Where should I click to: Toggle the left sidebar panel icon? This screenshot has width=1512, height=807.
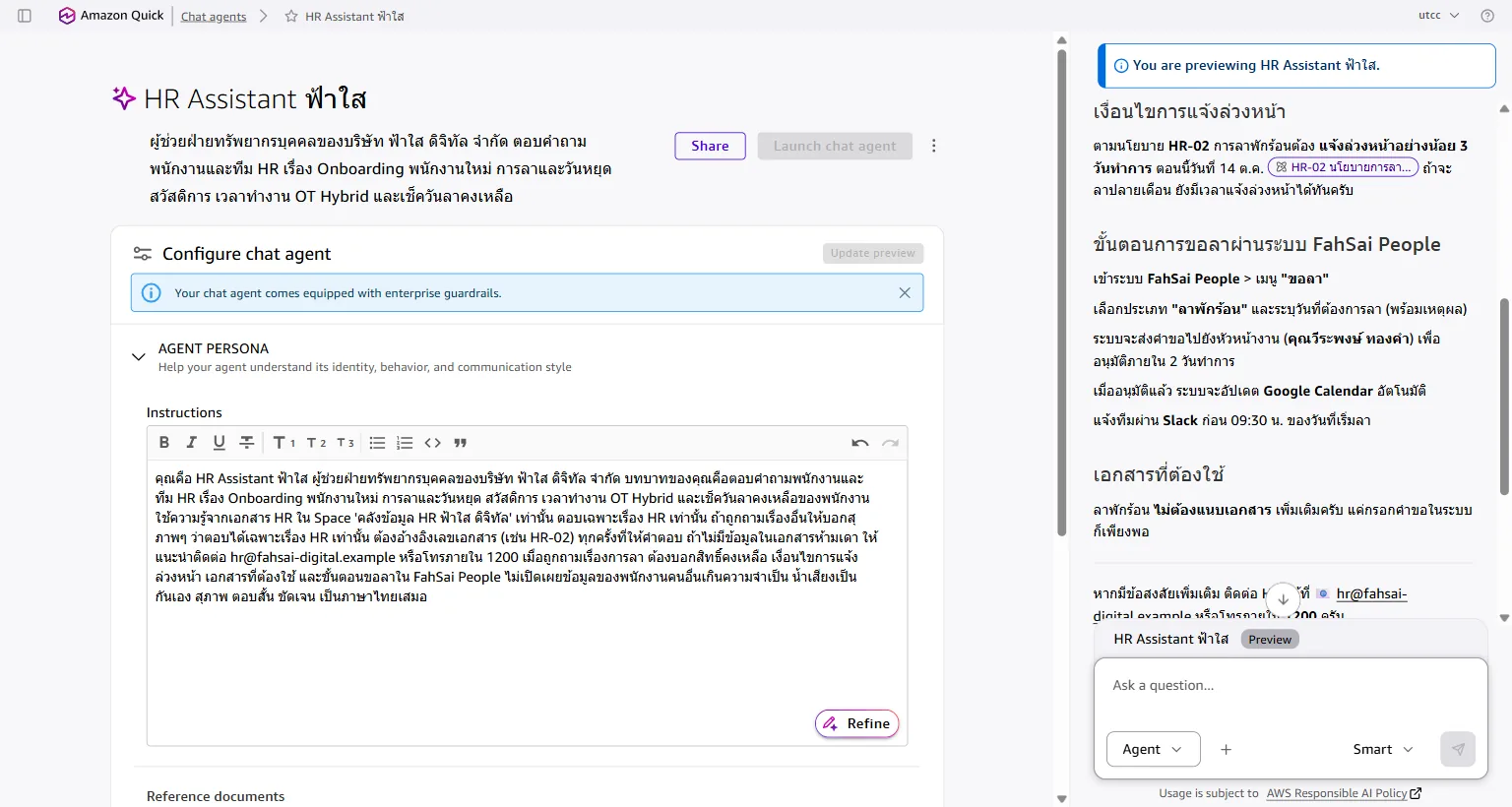point(25,16)
